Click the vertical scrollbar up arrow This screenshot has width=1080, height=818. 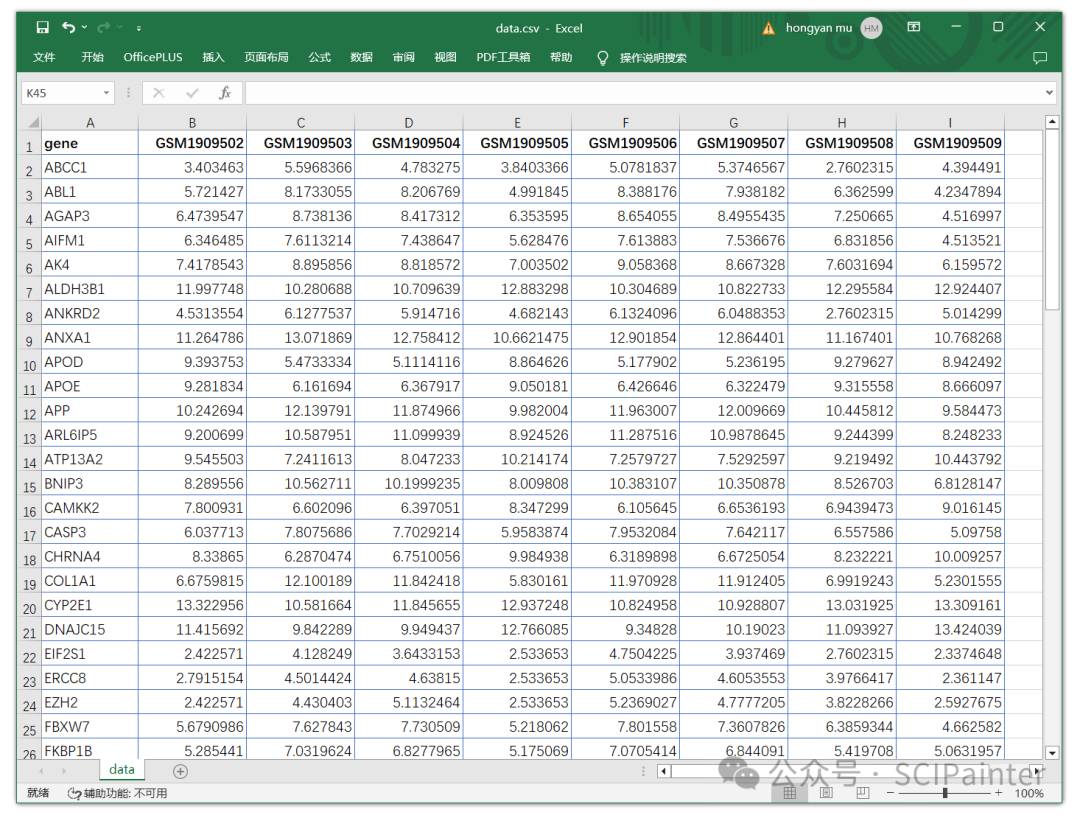[x=1052, y=122]
